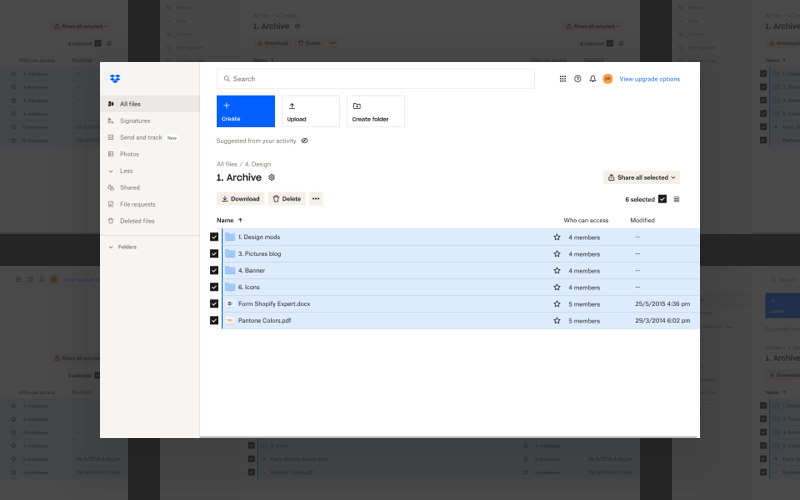Viewport: 800px width, 500px height.
Task: Uncheck the Pantone Colors.pdf checkbox
Action: (x=214, y=320)
